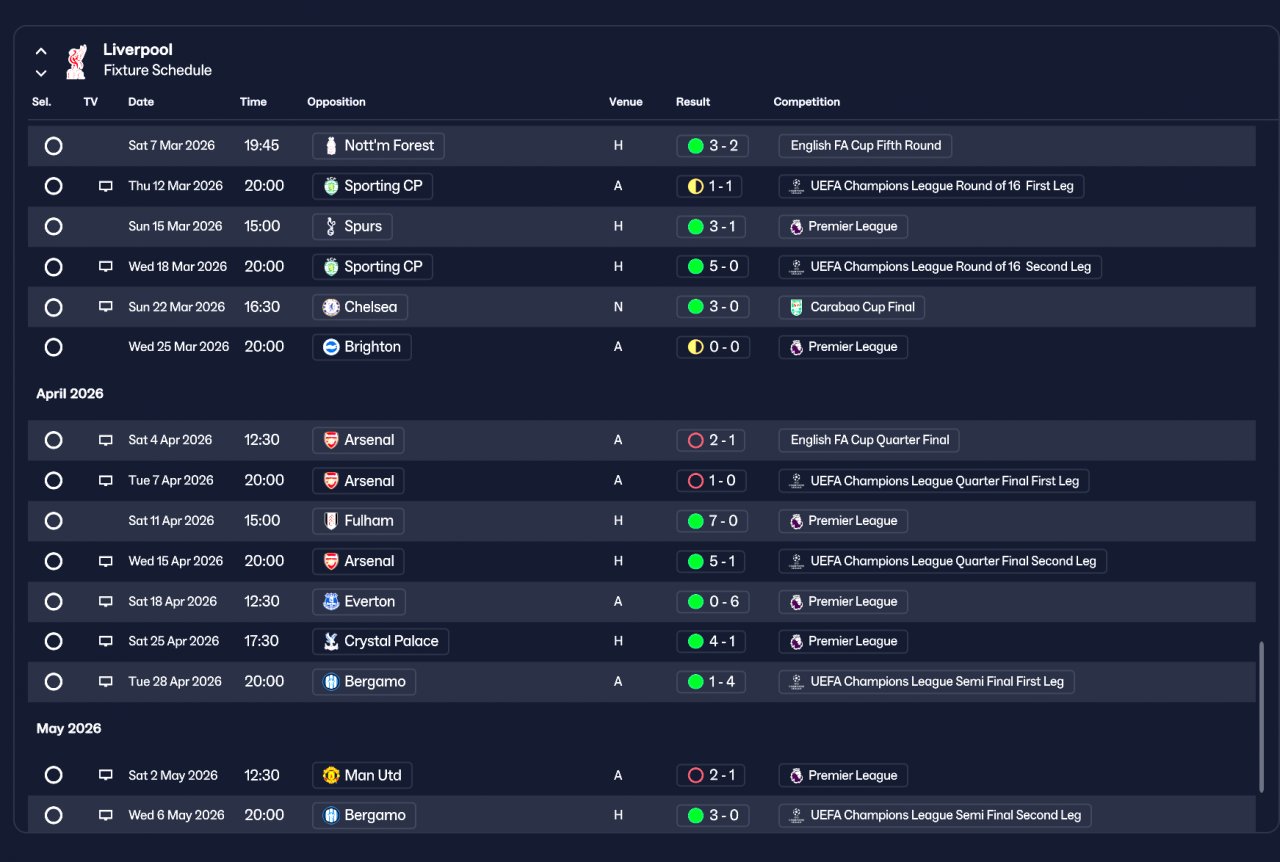
Task: Click the Fulham club badge
Action: [x=331, y=520]
